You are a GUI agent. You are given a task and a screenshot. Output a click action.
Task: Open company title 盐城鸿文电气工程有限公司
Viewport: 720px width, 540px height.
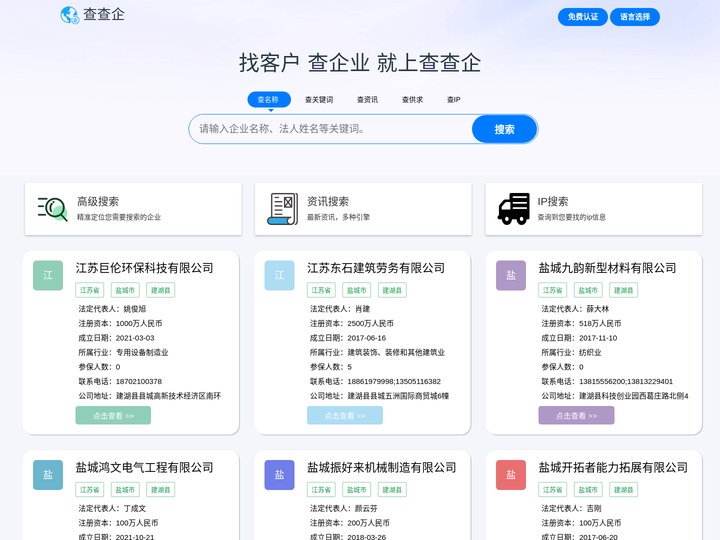coord(145,467)
